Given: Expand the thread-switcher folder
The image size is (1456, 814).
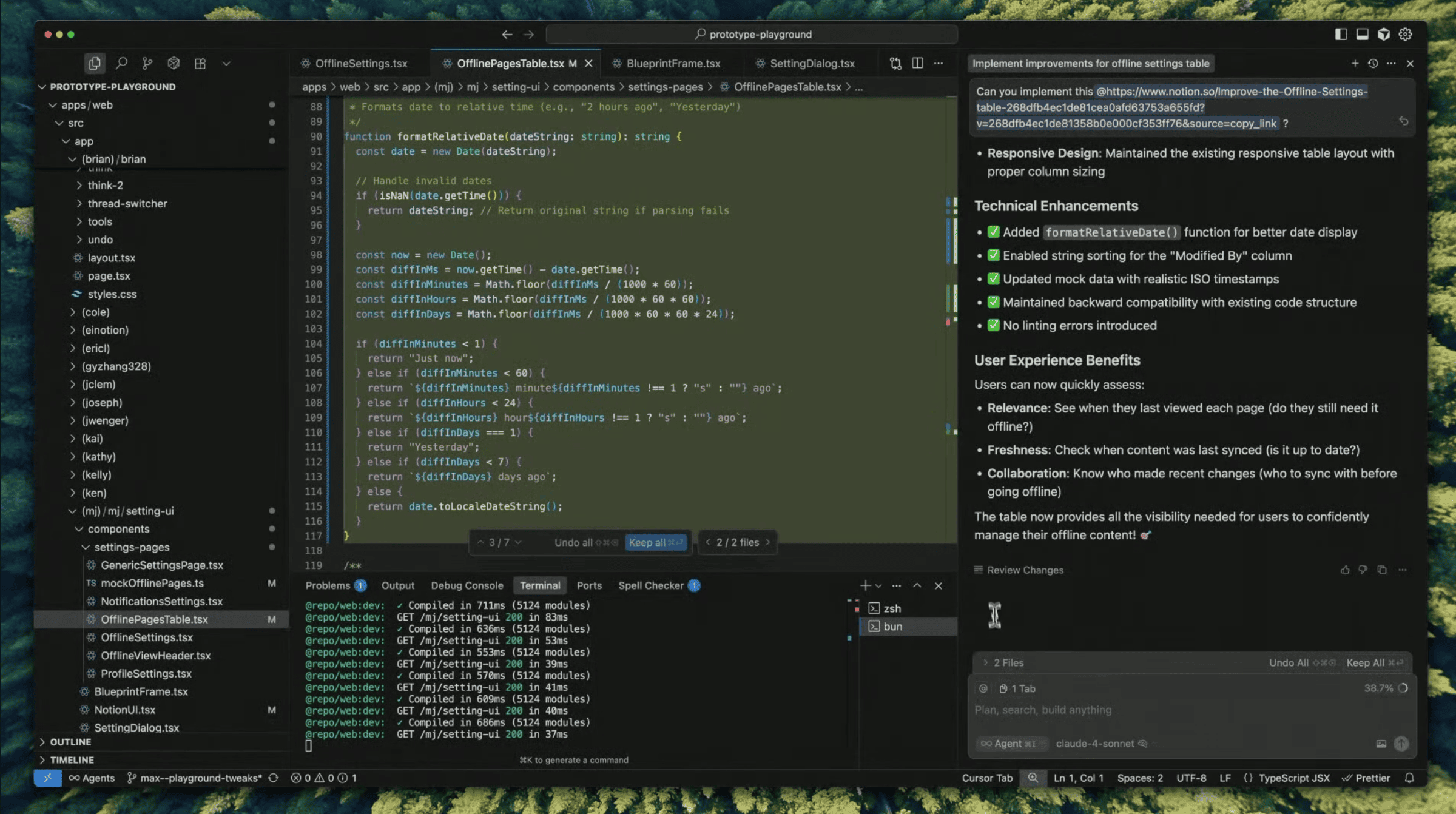Looking at the screenshot, I should coord(127,203).
